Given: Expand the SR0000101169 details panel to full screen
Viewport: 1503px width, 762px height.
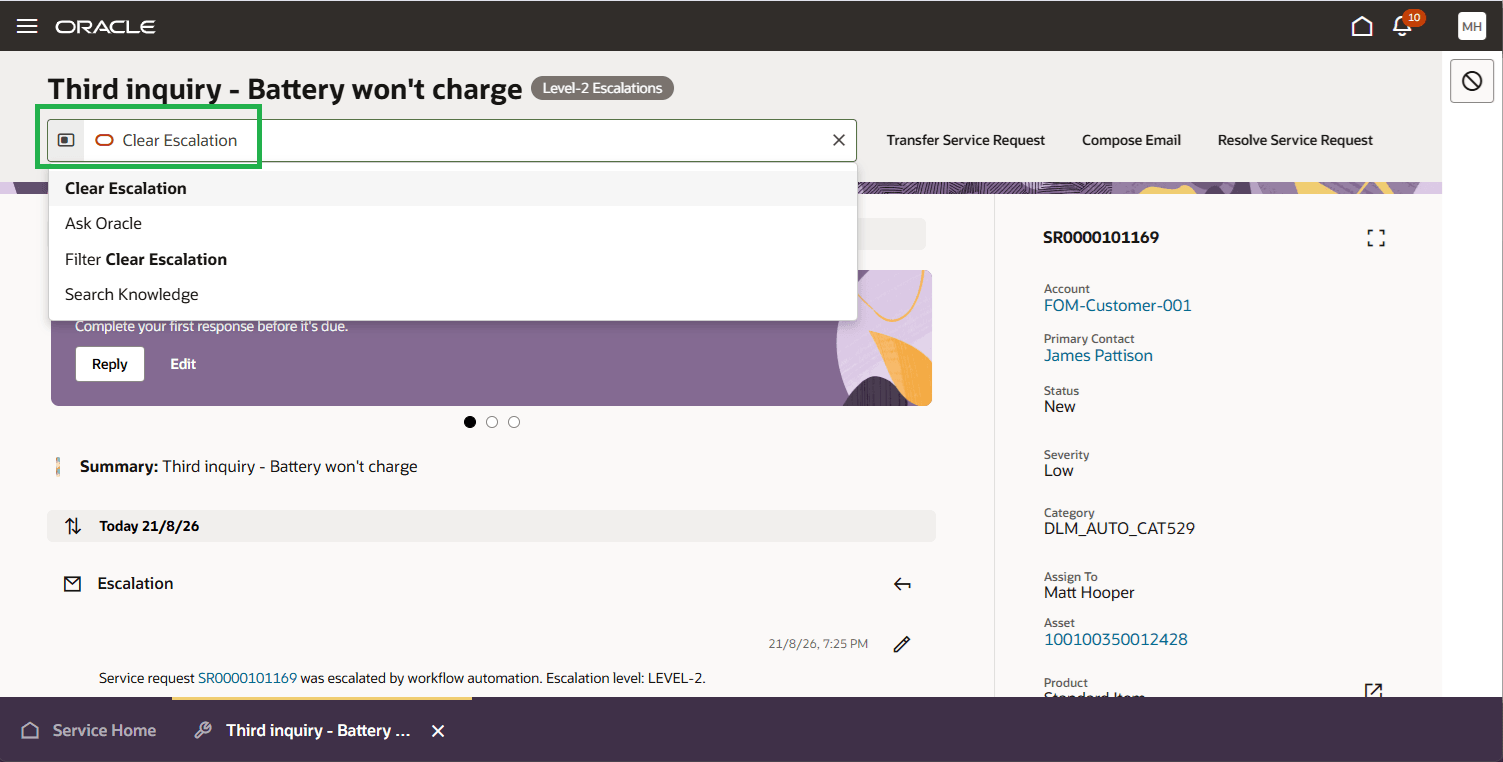Looking at the screenshot, I should [x=1377, y=238].
